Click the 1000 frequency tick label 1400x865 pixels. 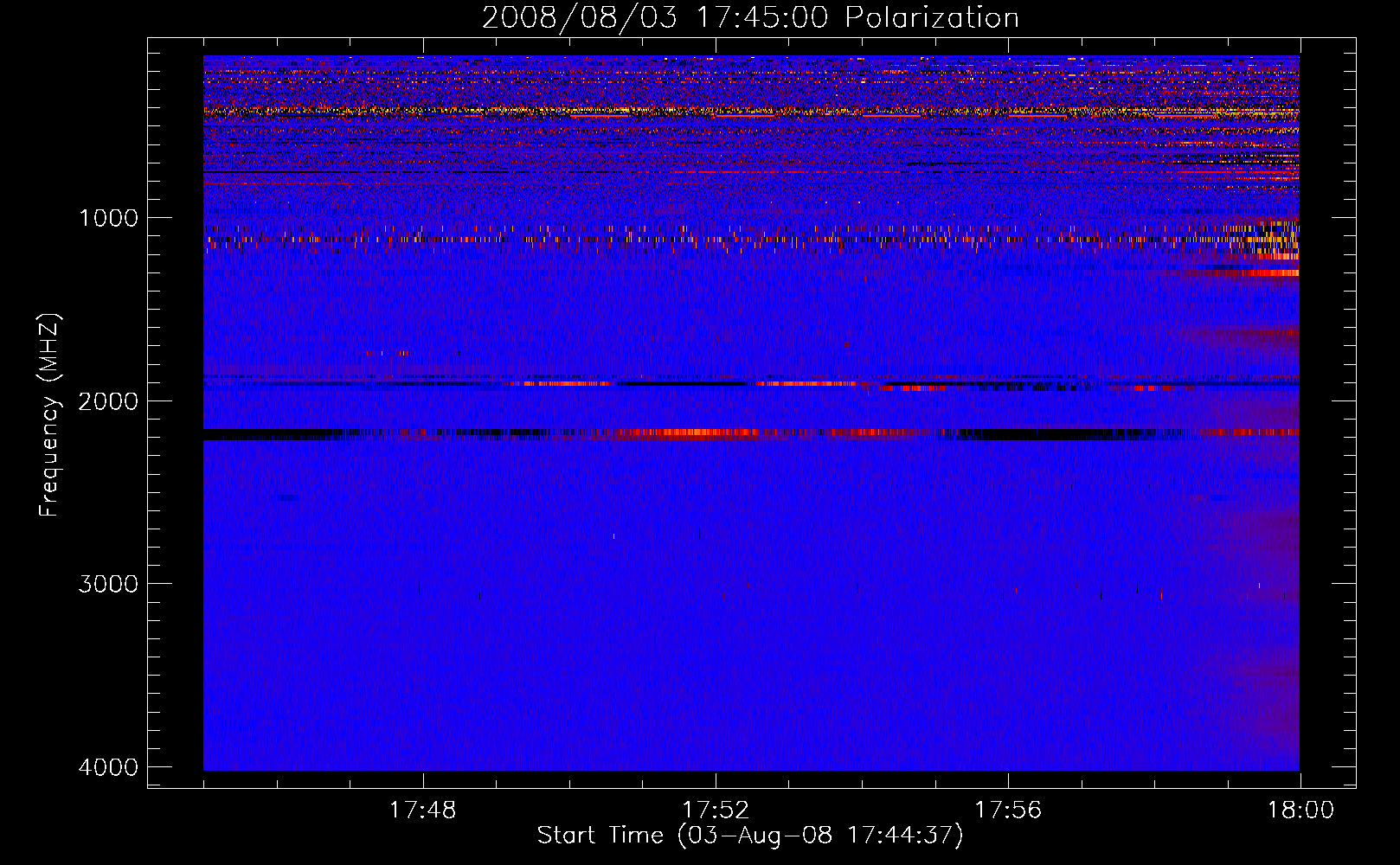108,218
